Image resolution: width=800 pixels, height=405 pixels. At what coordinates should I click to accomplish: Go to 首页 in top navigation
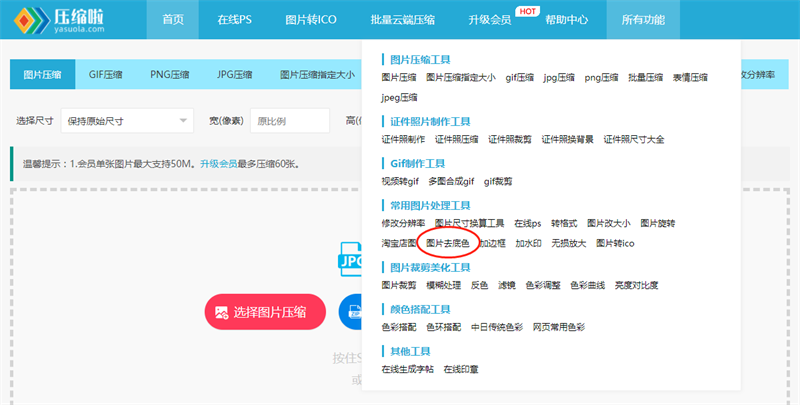(172, 19)
